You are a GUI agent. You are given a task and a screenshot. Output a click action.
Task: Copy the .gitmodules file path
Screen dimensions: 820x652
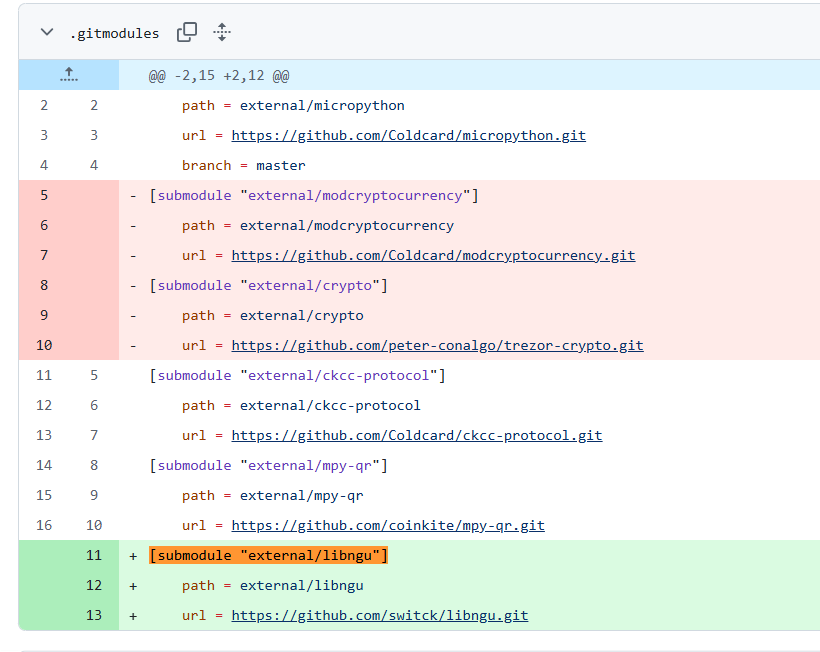187,32
